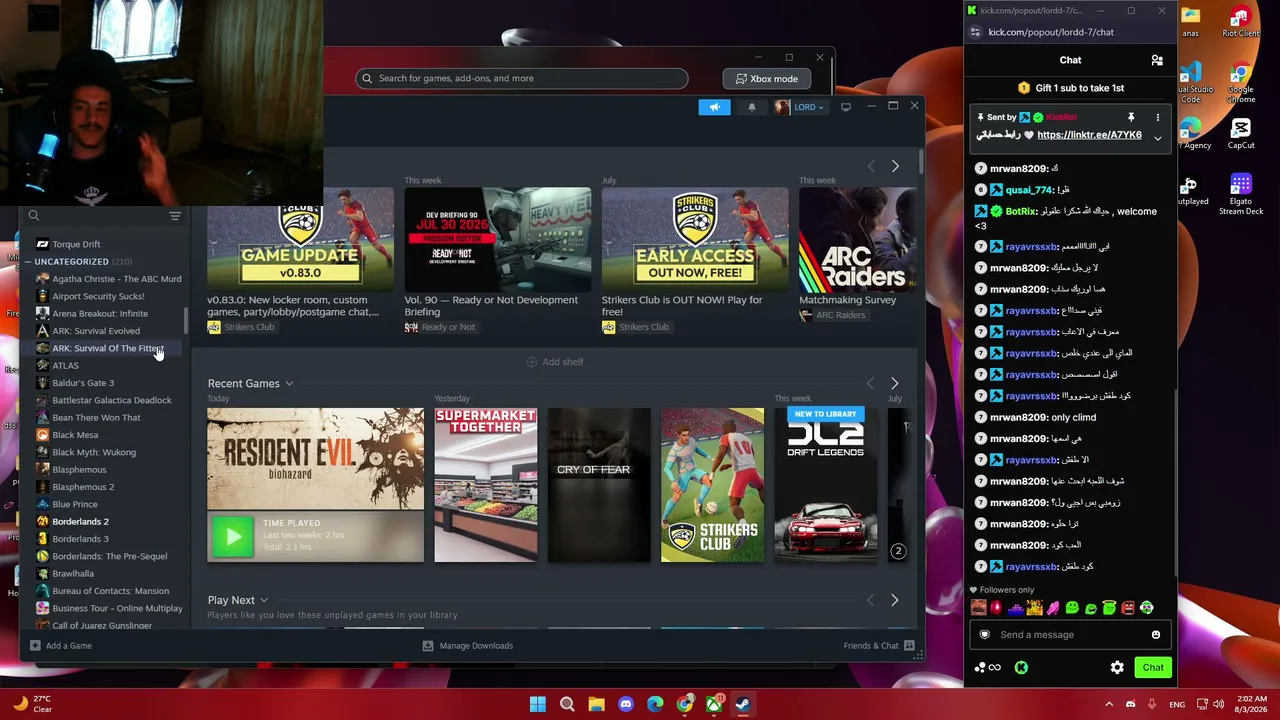
Task: Select Borderlands 2 in library list
Action: coord(80,522)
